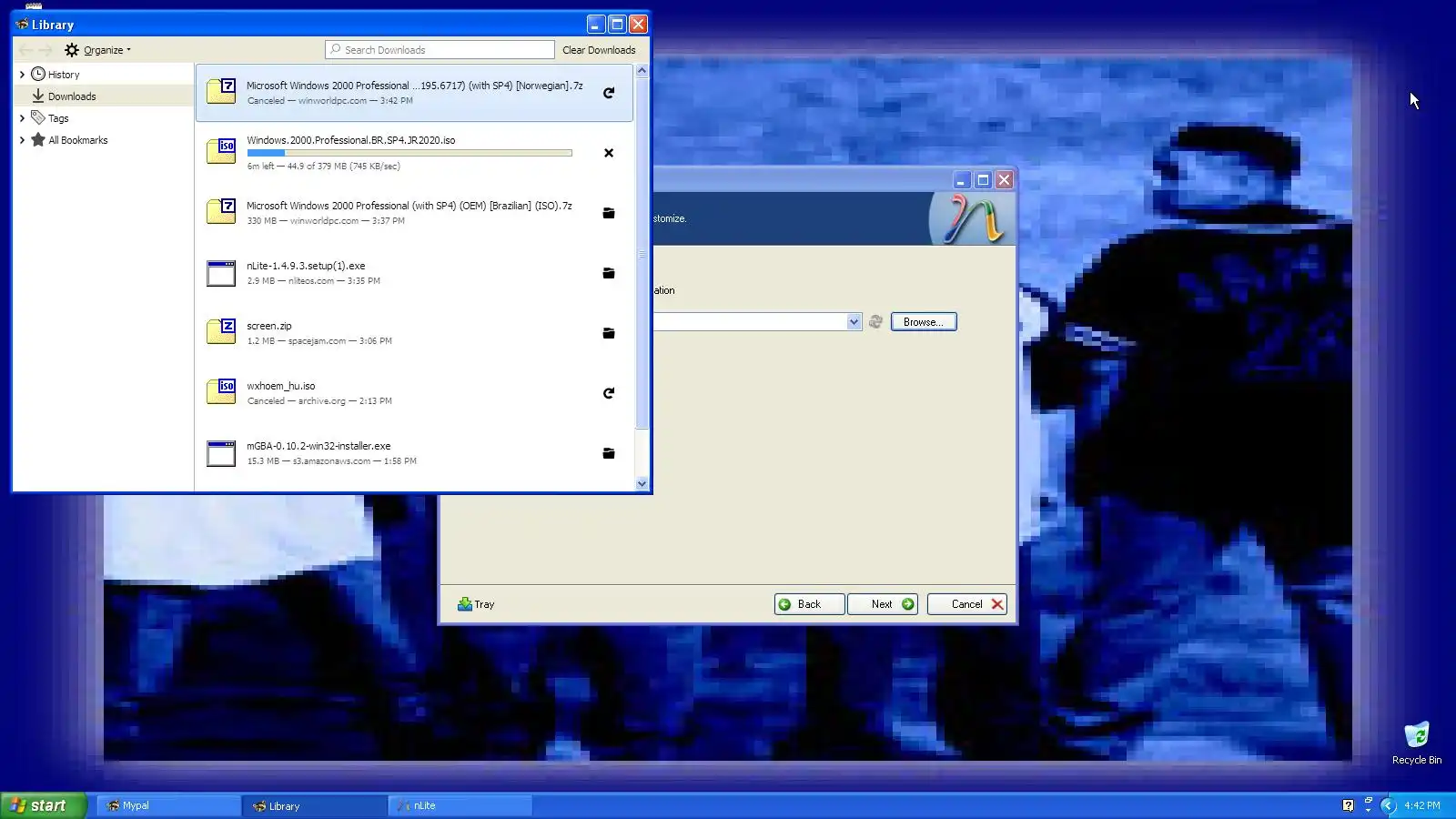Click the All Bookmarks star icon
The width and height of the screenshot is (1456, 819).
tap(38, 139)
